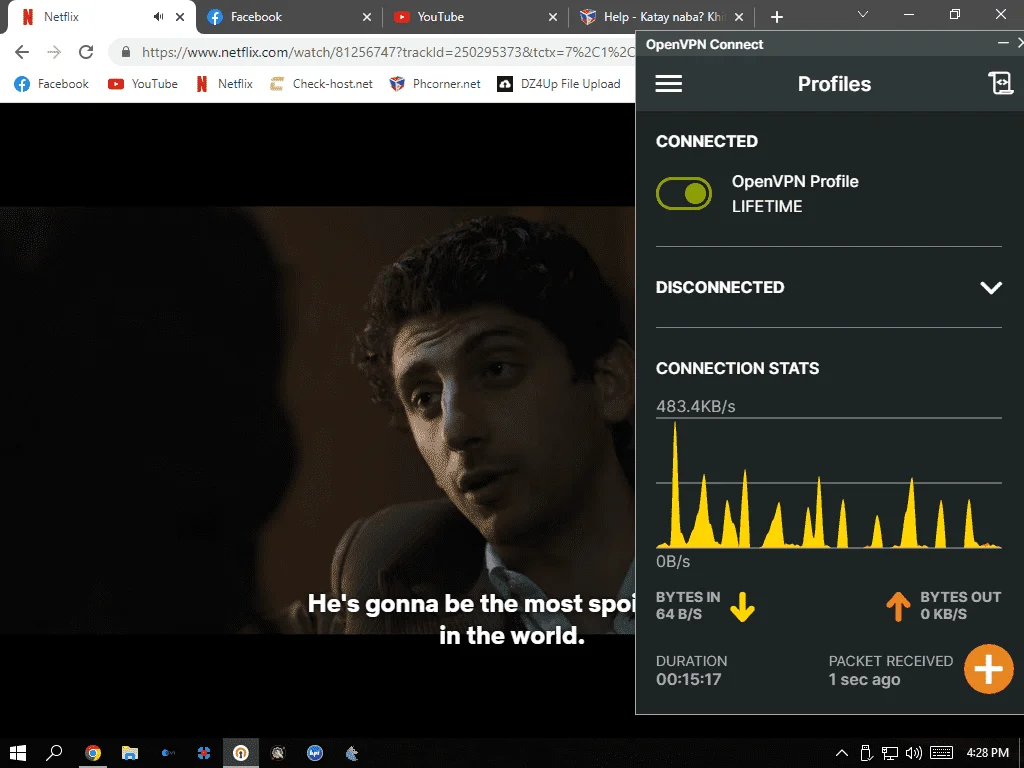This screenshot has height=768, width=1024.
Task: Click the connection stats traffic graph
Action: 829,484
